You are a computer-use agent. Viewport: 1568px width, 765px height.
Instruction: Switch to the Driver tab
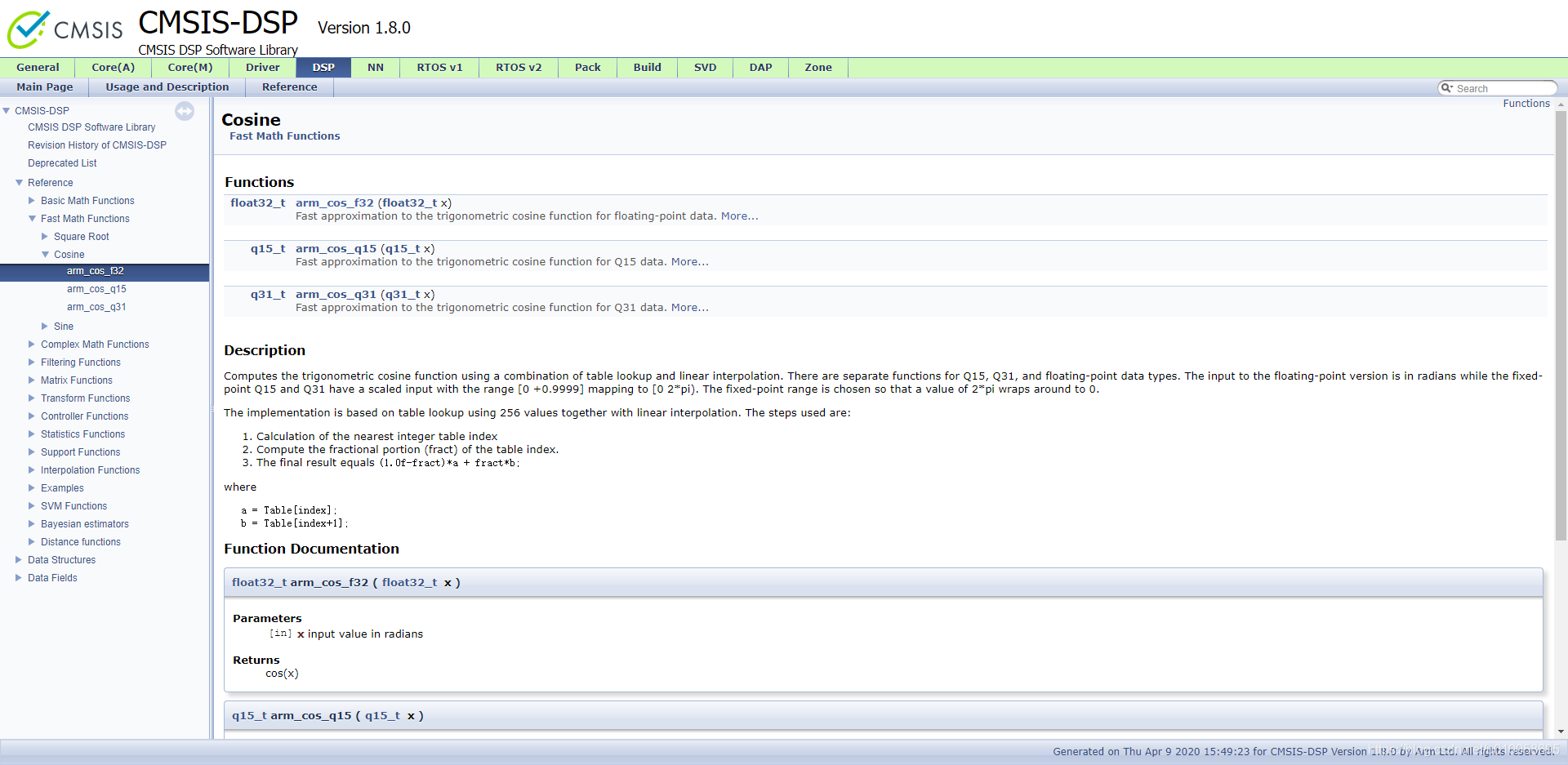click(263, 68)
